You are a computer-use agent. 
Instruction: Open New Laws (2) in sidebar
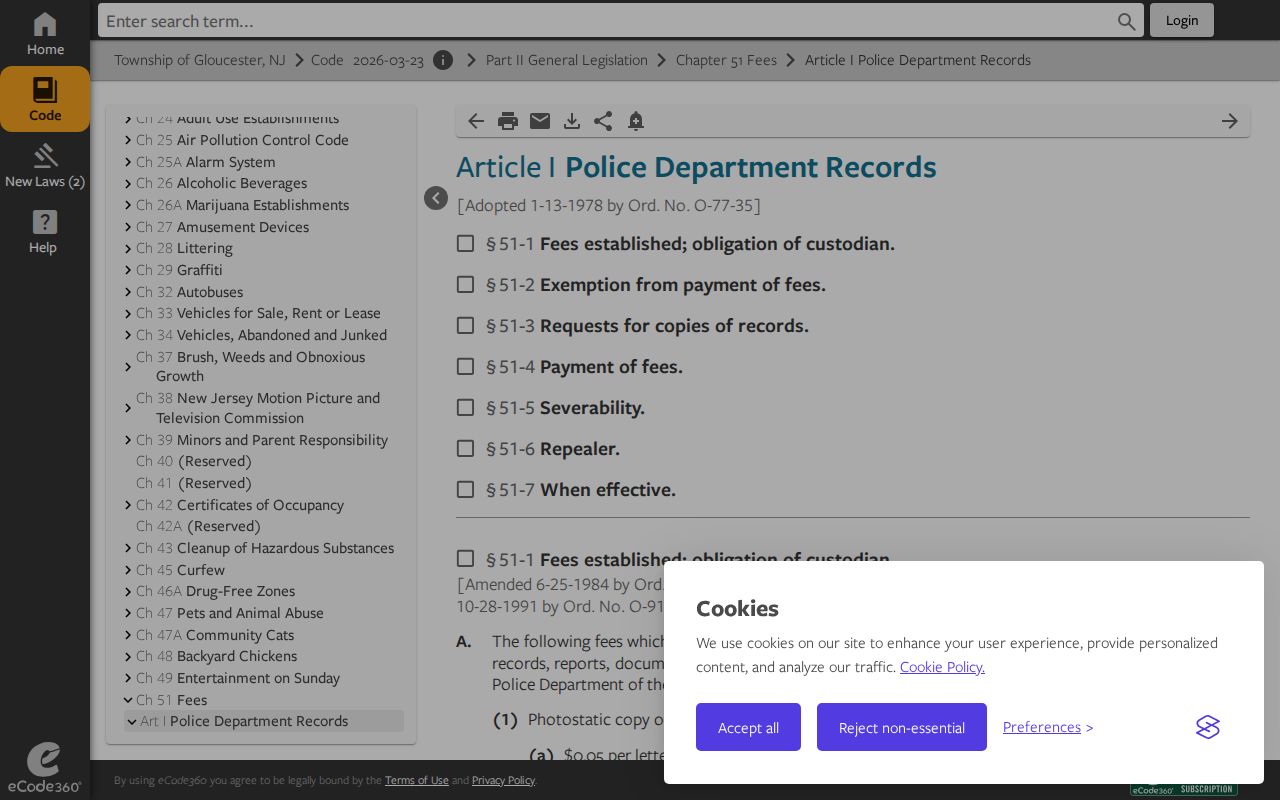[x=45, y=166]
